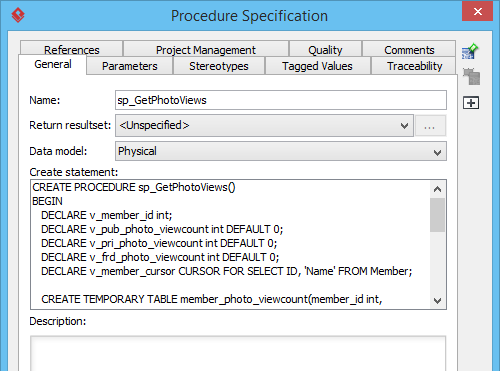The image size is (500, 371).
Task: Click the DECLARE v_pub_photo_viewcount line
Action: (x=162, y=229)
